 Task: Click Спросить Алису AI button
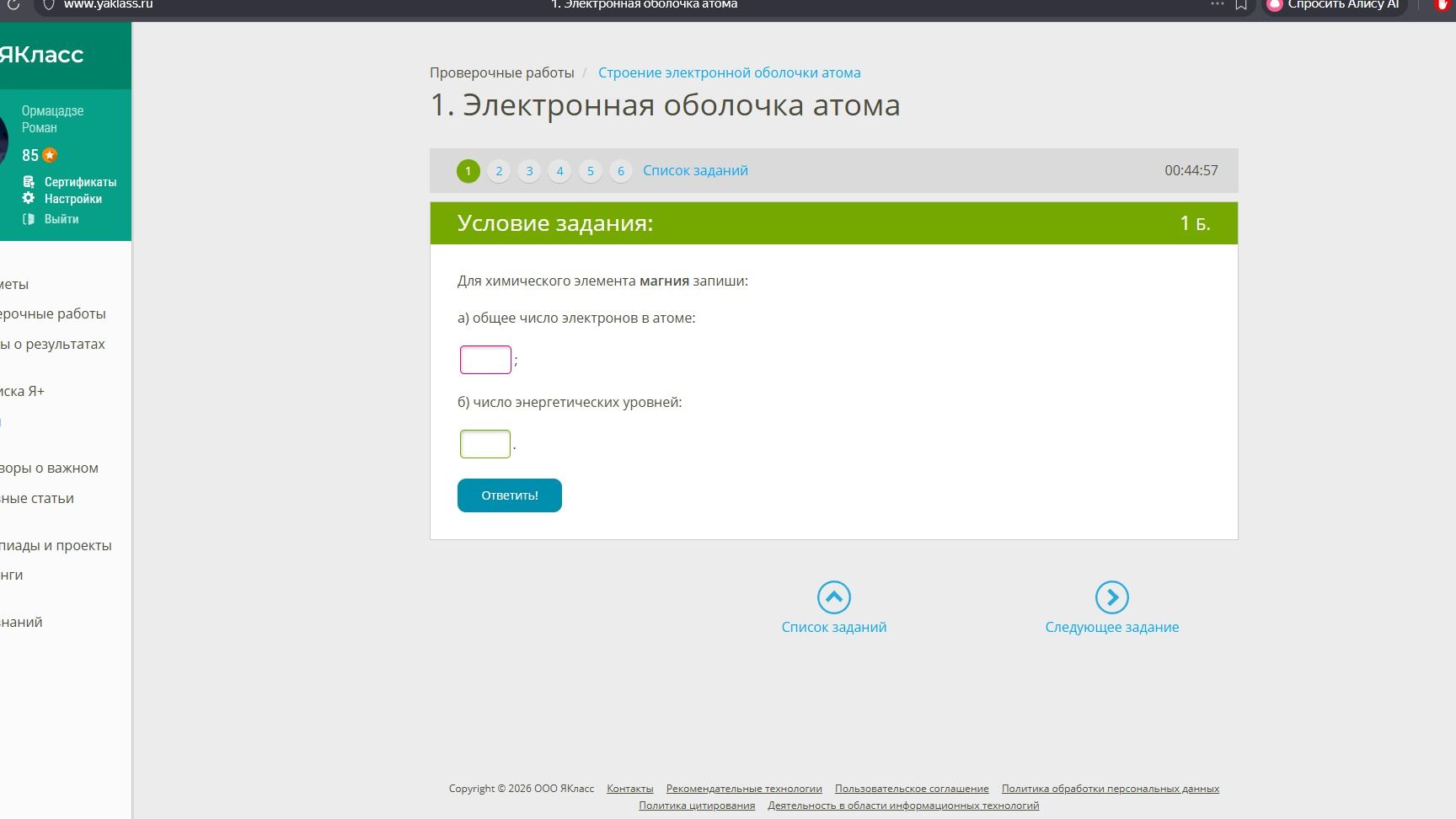[x=1334, y=6]
